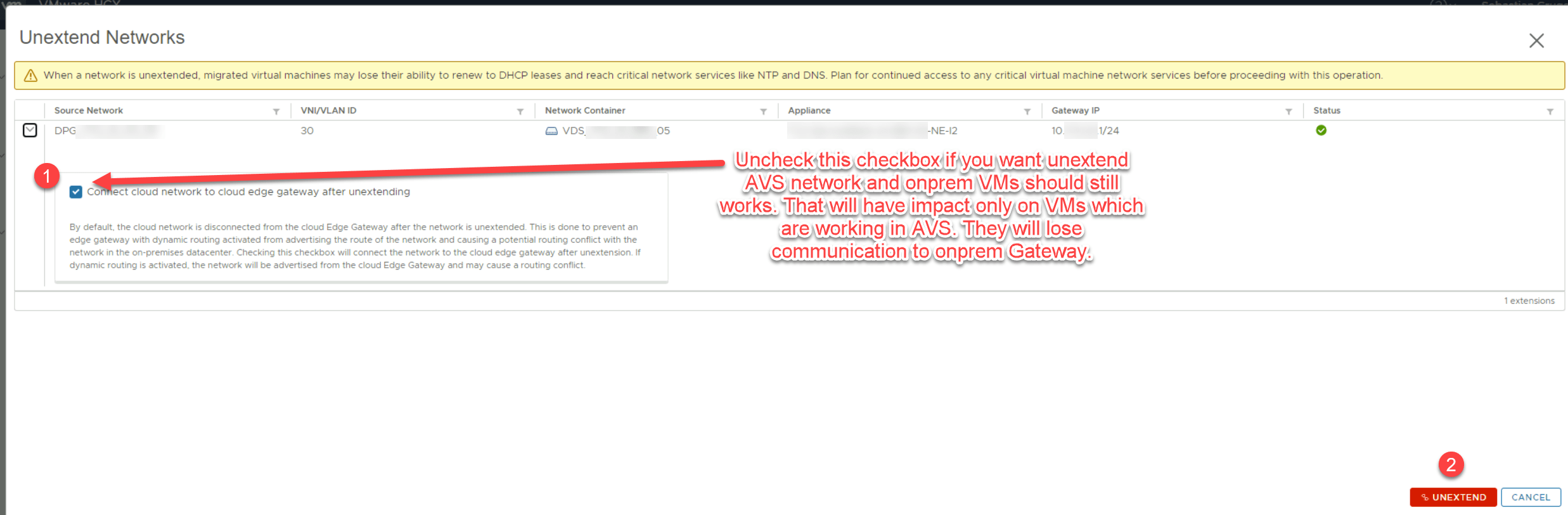The height and width of the screenshot is (515, 1568).
Task: Click the green status checkmark icon
Action: (1321, 131)
